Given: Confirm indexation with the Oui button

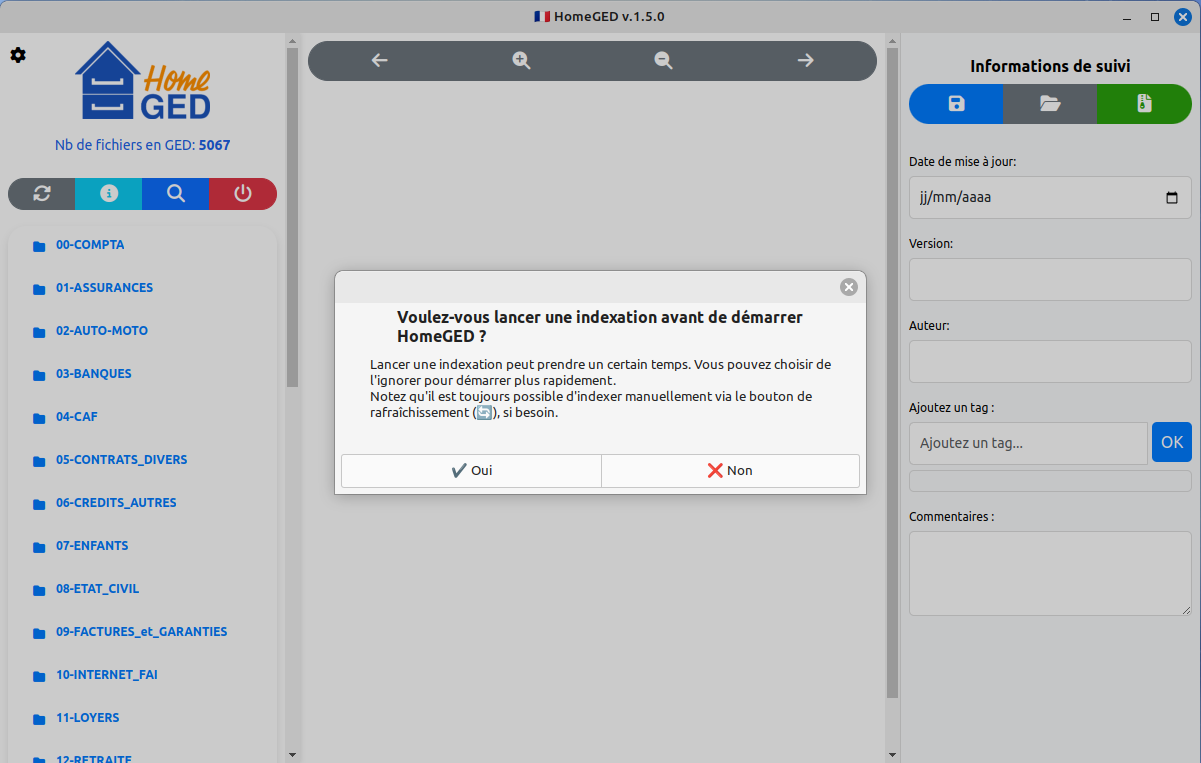Looking at the screenshot, I should click(471, 471).
